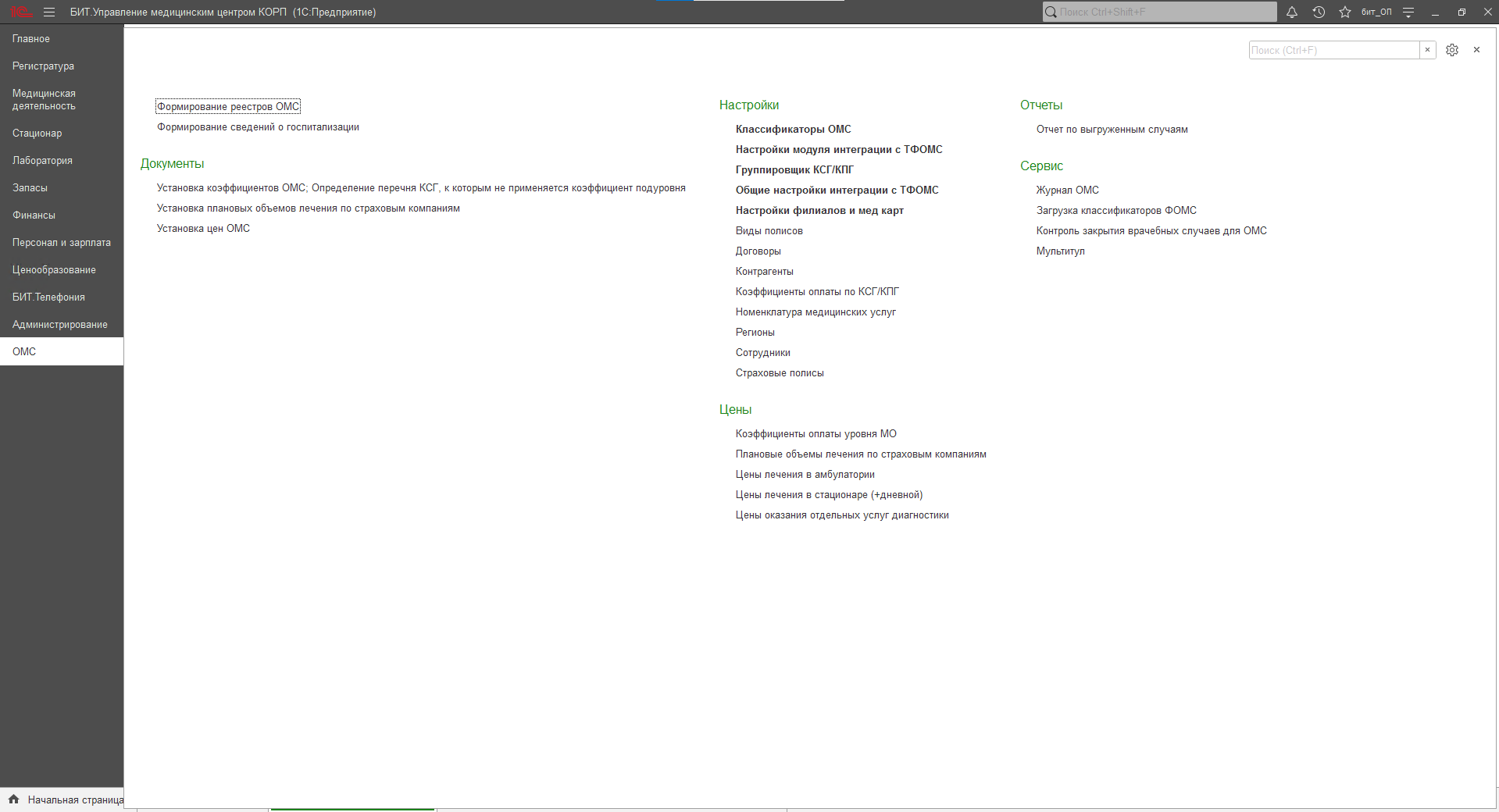The width and height of the screenshot is (1499, 812).
Task: Open Цены оказания отдельных услуг диагностики
Action: (842, 515)
